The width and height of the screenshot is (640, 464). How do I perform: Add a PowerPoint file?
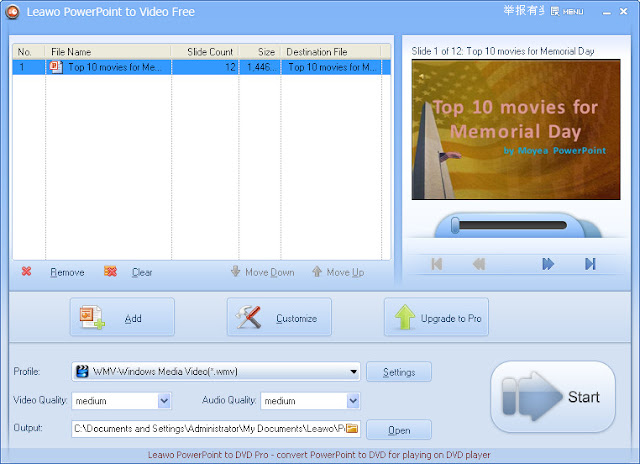122,317
